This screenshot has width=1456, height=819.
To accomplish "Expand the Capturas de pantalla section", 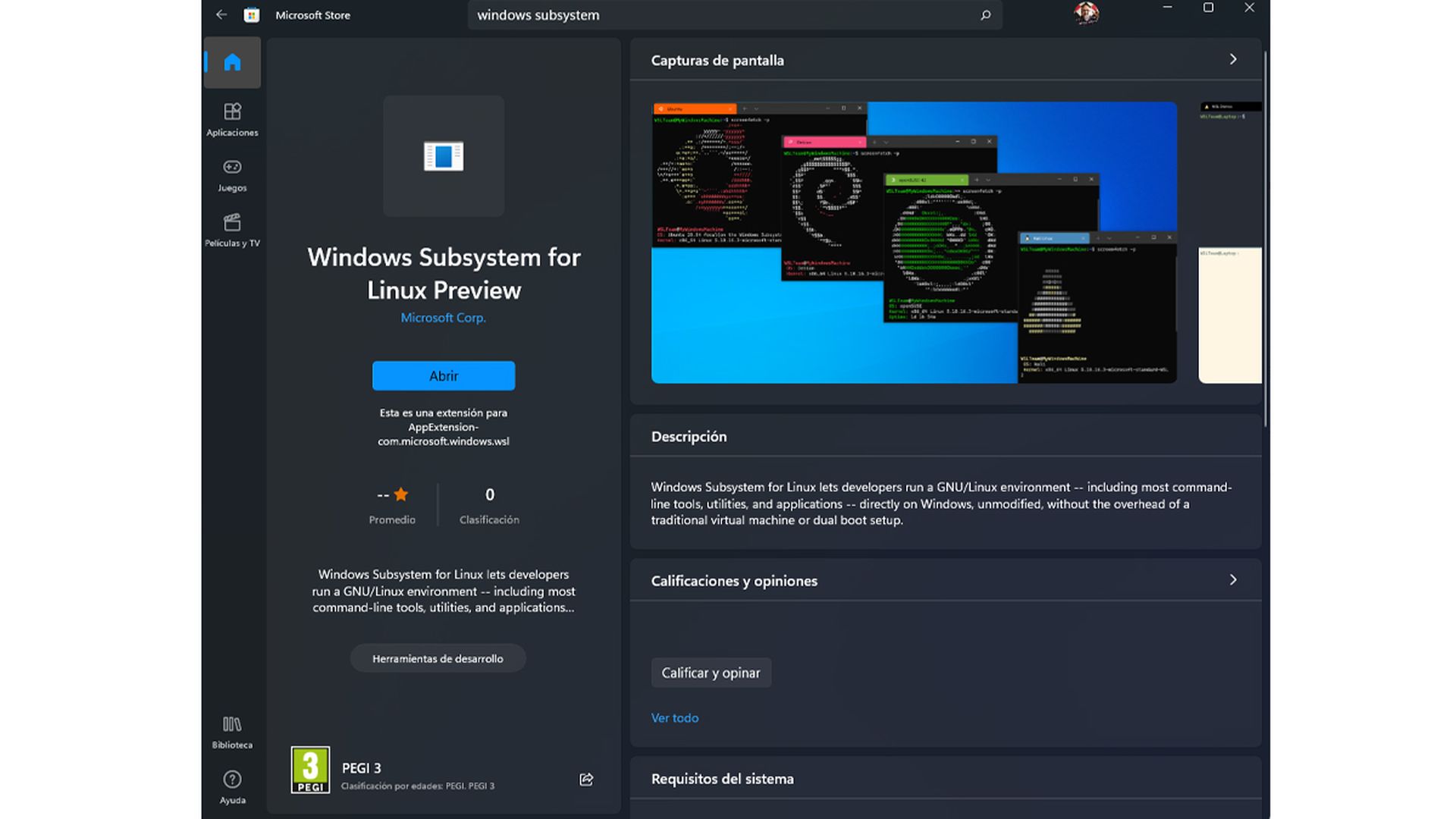I will tap(1233, 59).
